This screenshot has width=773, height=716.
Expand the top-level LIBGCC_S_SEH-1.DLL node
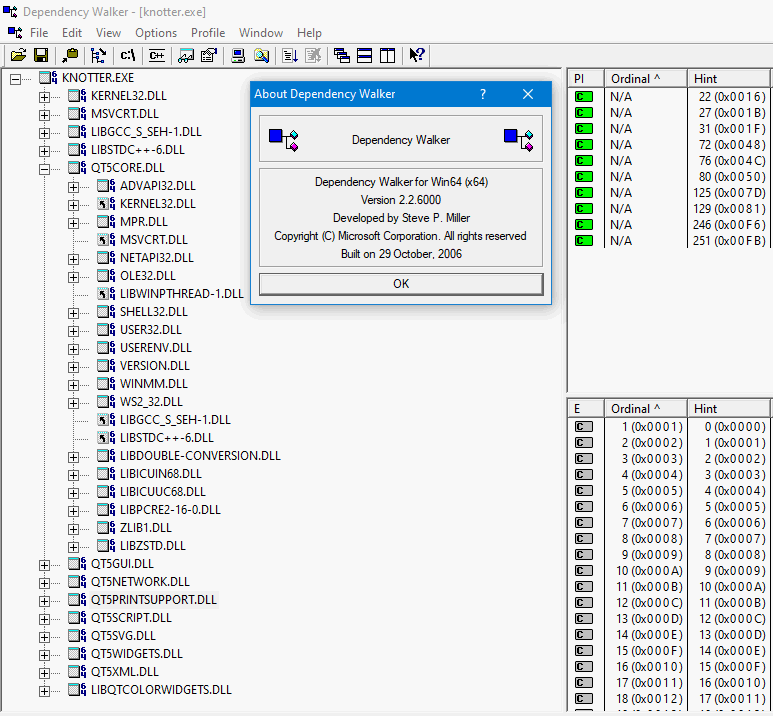[x=44, y=133]
